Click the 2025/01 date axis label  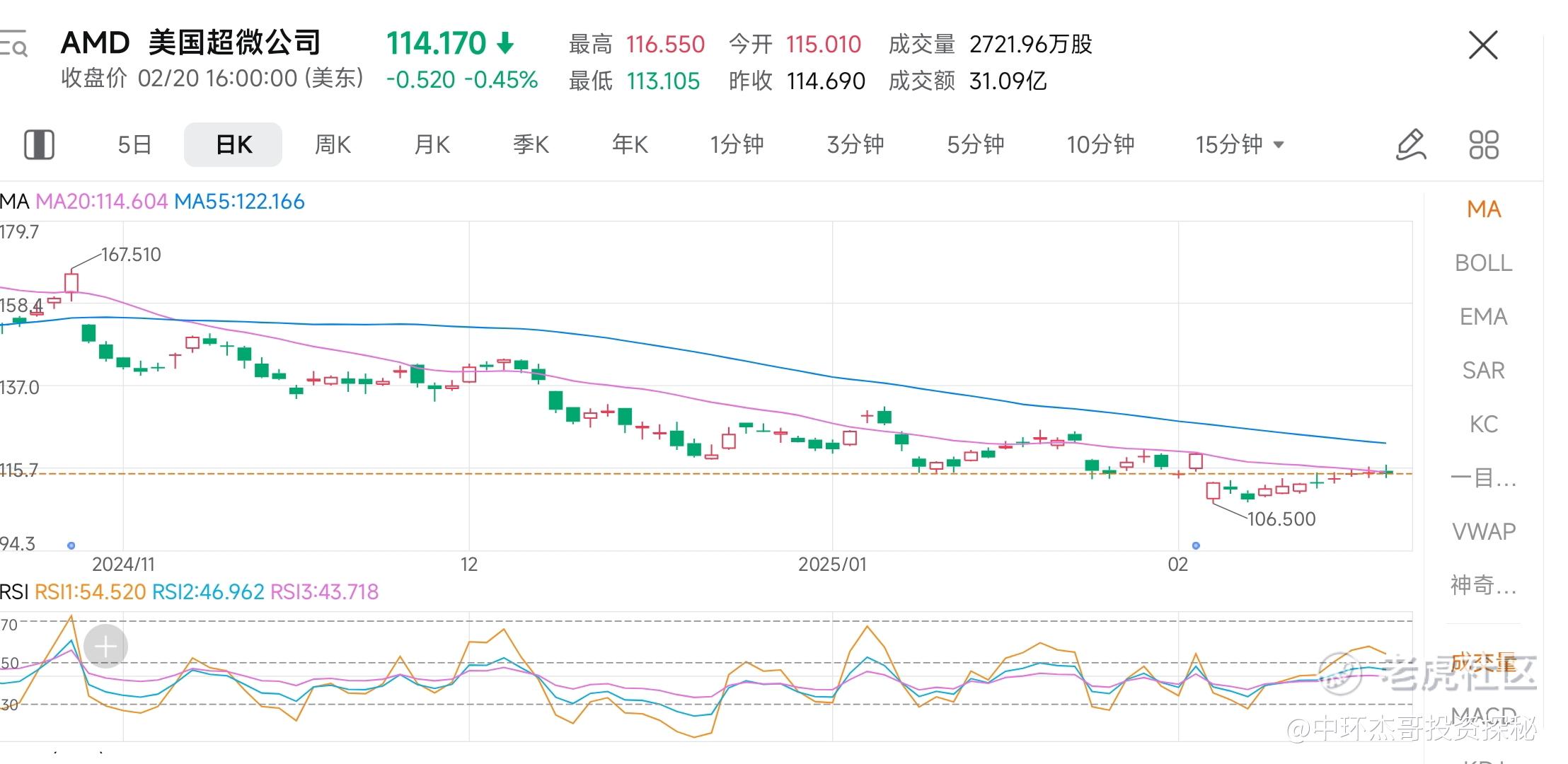coord(832,565)
